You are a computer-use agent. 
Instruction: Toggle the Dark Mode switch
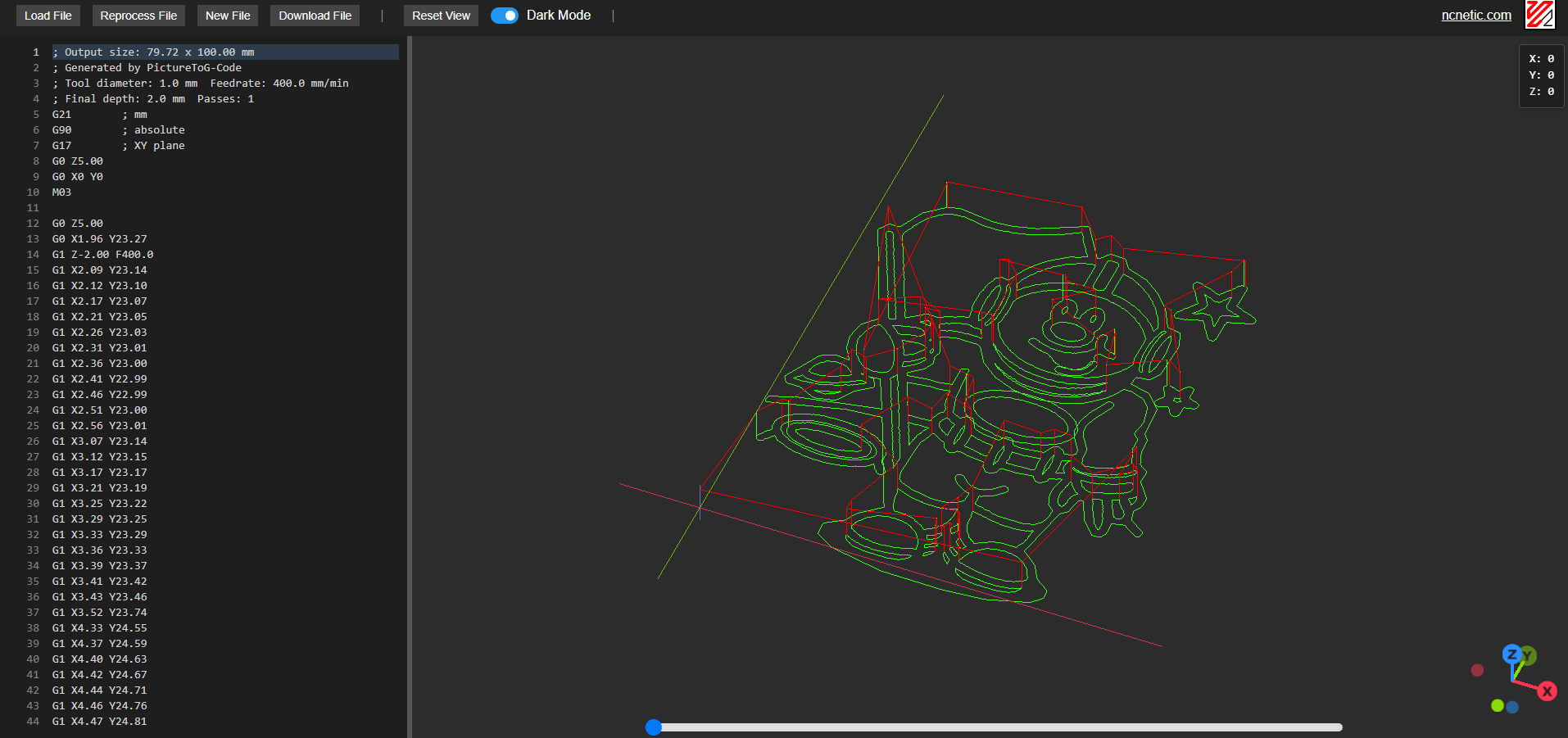504,16
